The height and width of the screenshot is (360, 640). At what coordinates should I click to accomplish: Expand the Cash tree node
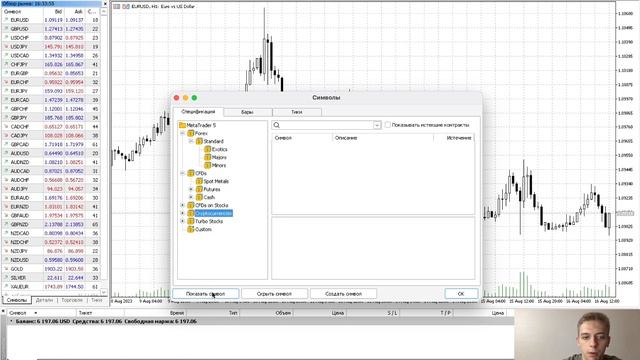click(191, 197)
